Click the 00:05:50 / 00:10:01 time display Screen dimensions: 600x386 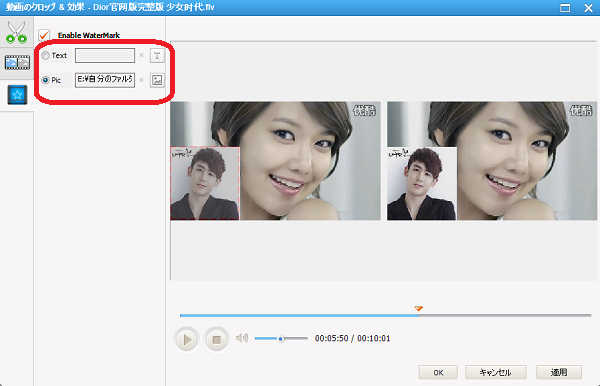(x=352, y=339)
